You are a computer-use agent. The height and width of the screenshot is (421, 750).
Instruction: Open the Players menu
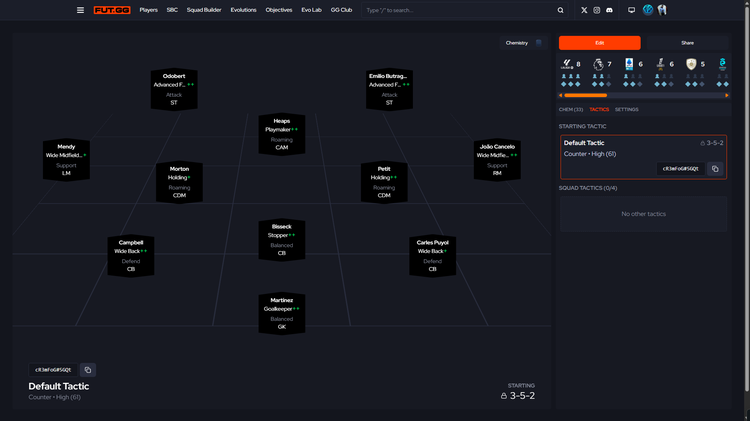point(148,10)
